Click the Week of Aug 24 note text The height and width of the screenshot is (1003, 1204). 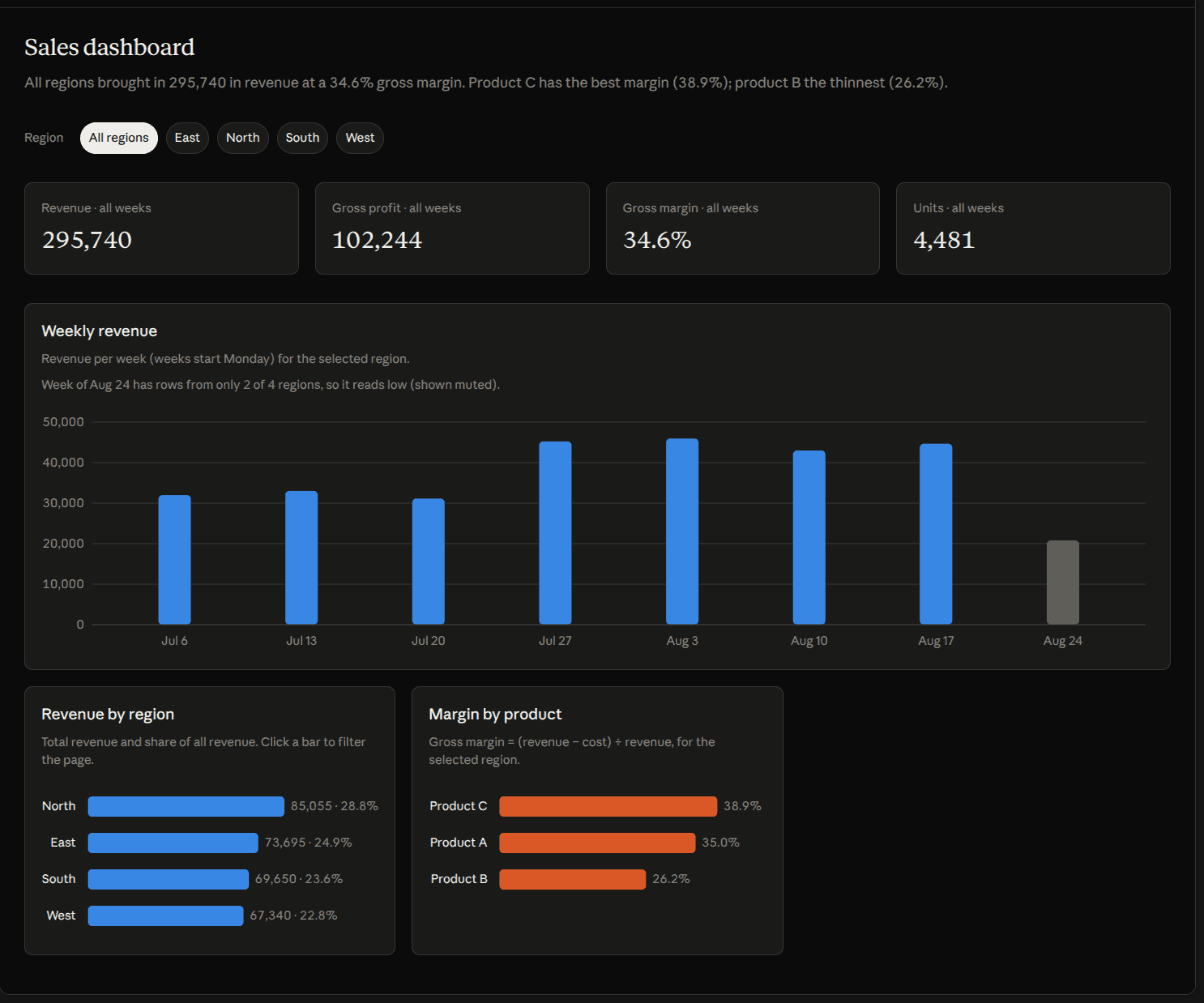(271, 385)
